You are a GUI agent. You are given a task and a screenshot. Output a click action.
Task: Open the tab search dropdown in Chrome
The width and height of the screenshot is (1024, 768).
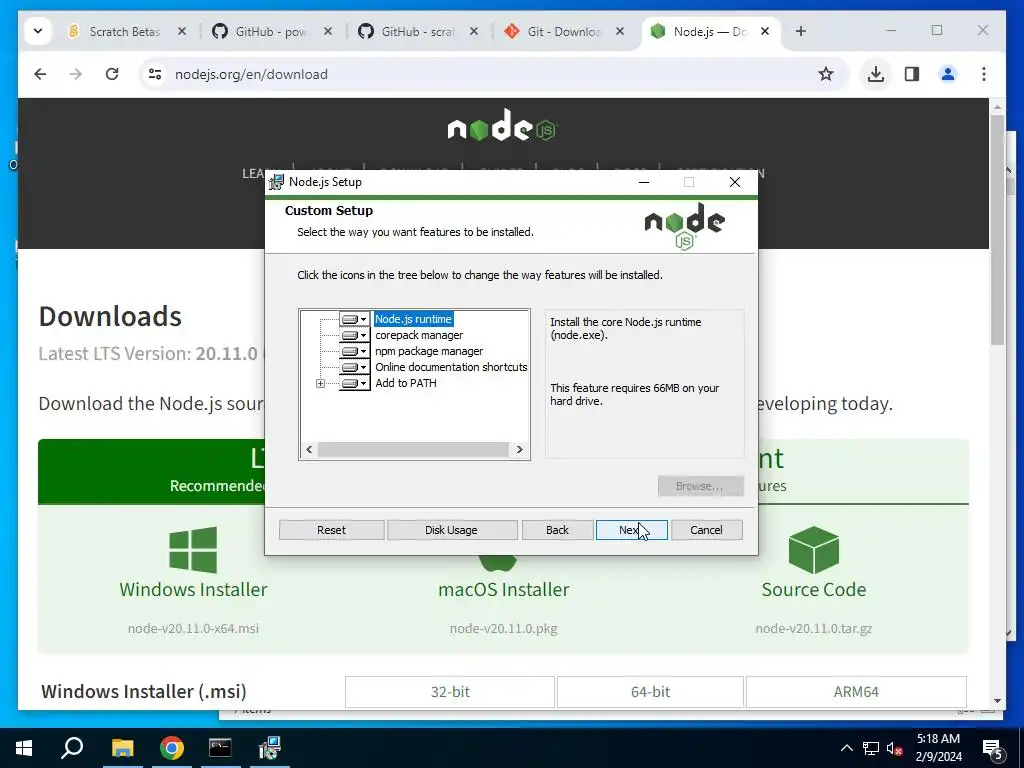tap(38, 31)
